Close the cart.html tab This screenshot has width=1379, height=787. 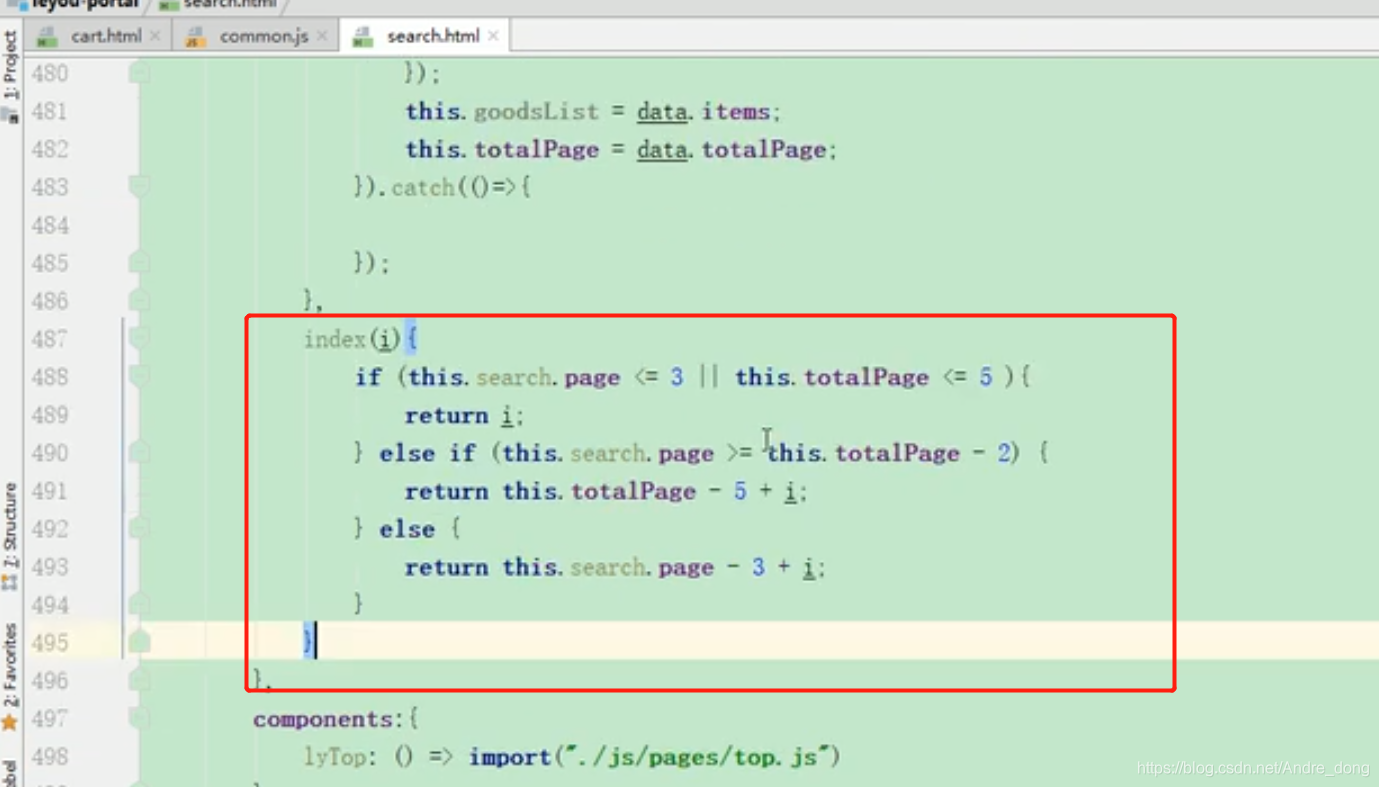(x=155, y=36)
